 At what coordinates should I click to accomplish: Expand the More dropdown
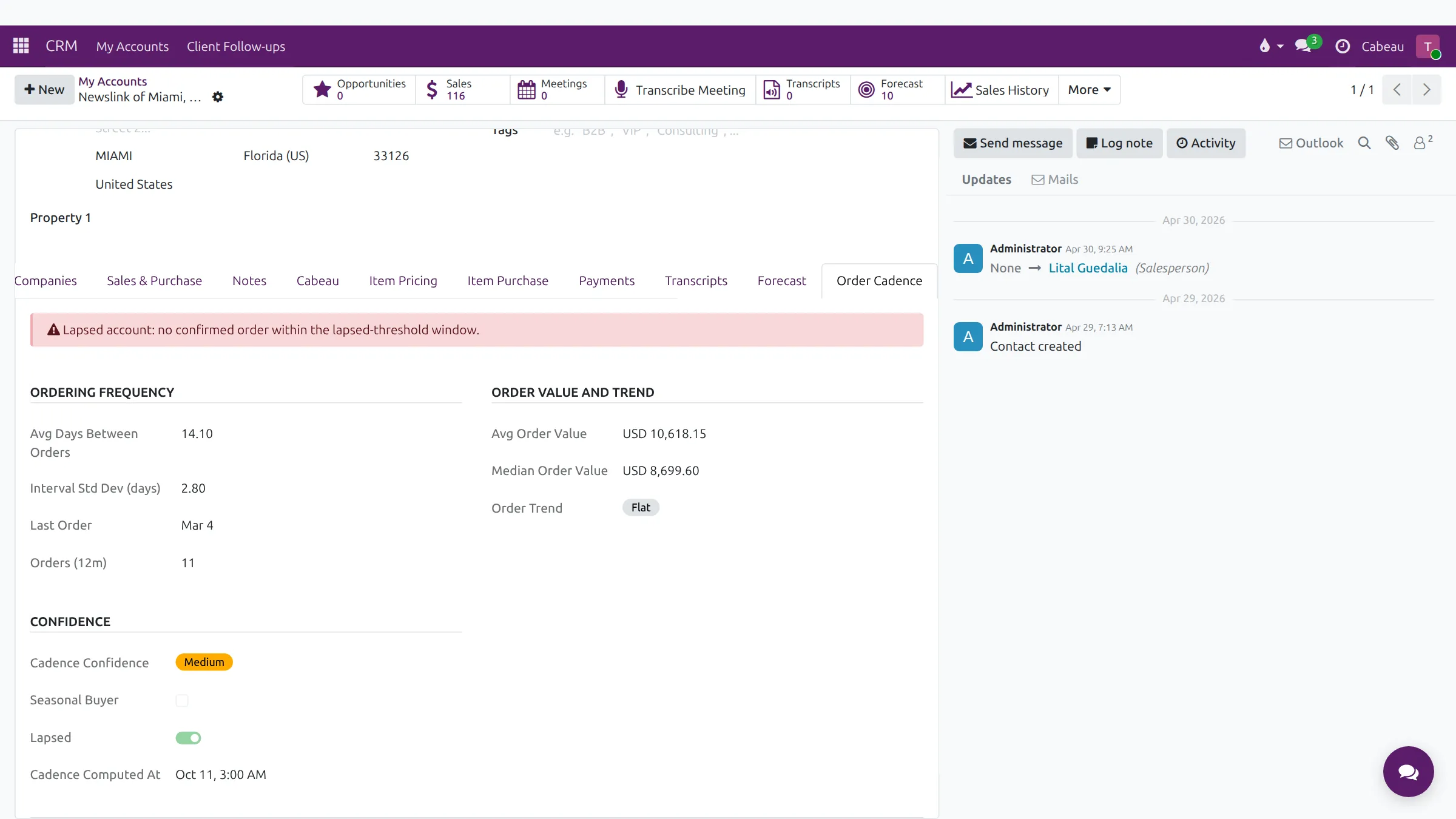[x=1089, y=90]
